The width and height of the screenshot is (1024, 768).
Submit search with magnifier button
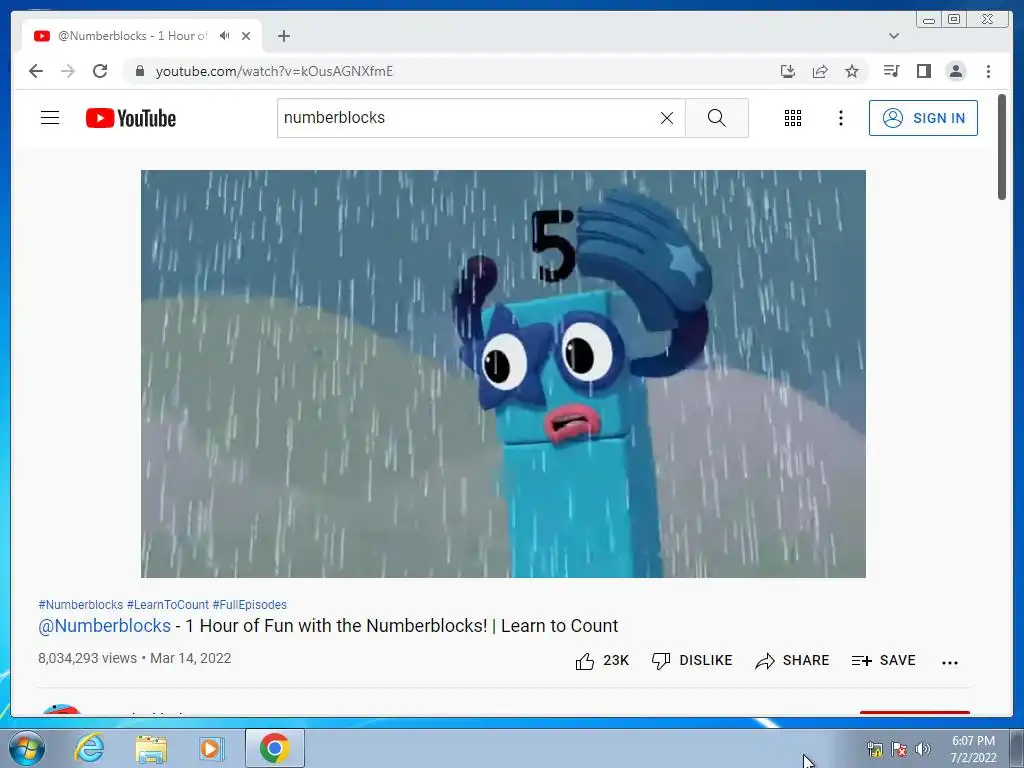coord(716,118)
